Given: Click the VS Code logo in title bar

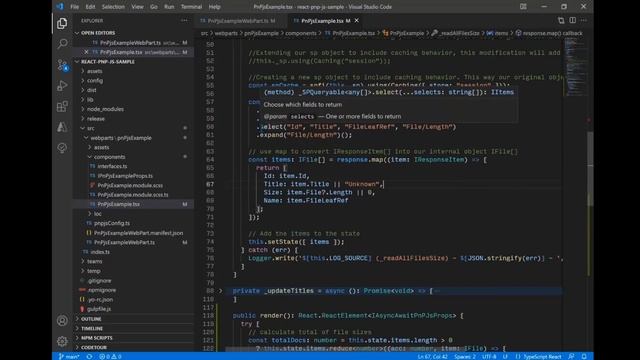Looking at the screenshot, I should pyautogui.click(x=60, y=7).
